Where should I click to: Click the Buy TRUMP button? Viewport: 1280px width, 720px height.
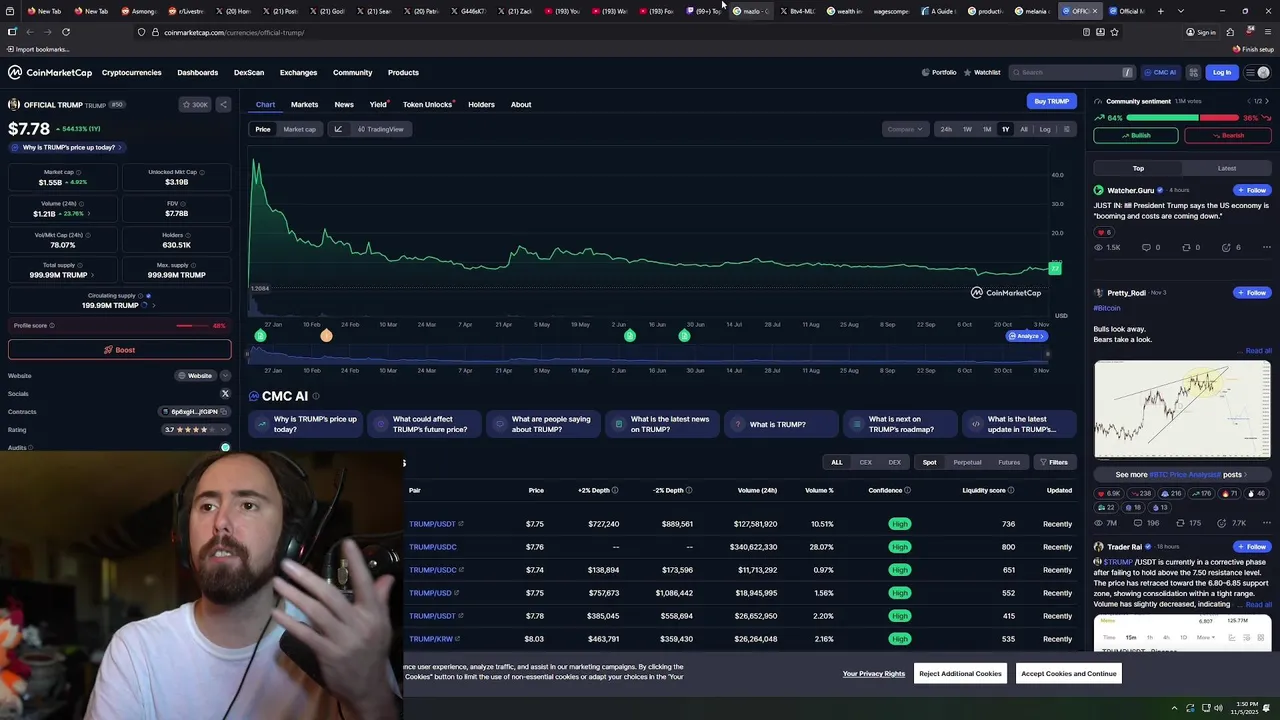(1051, 101)
